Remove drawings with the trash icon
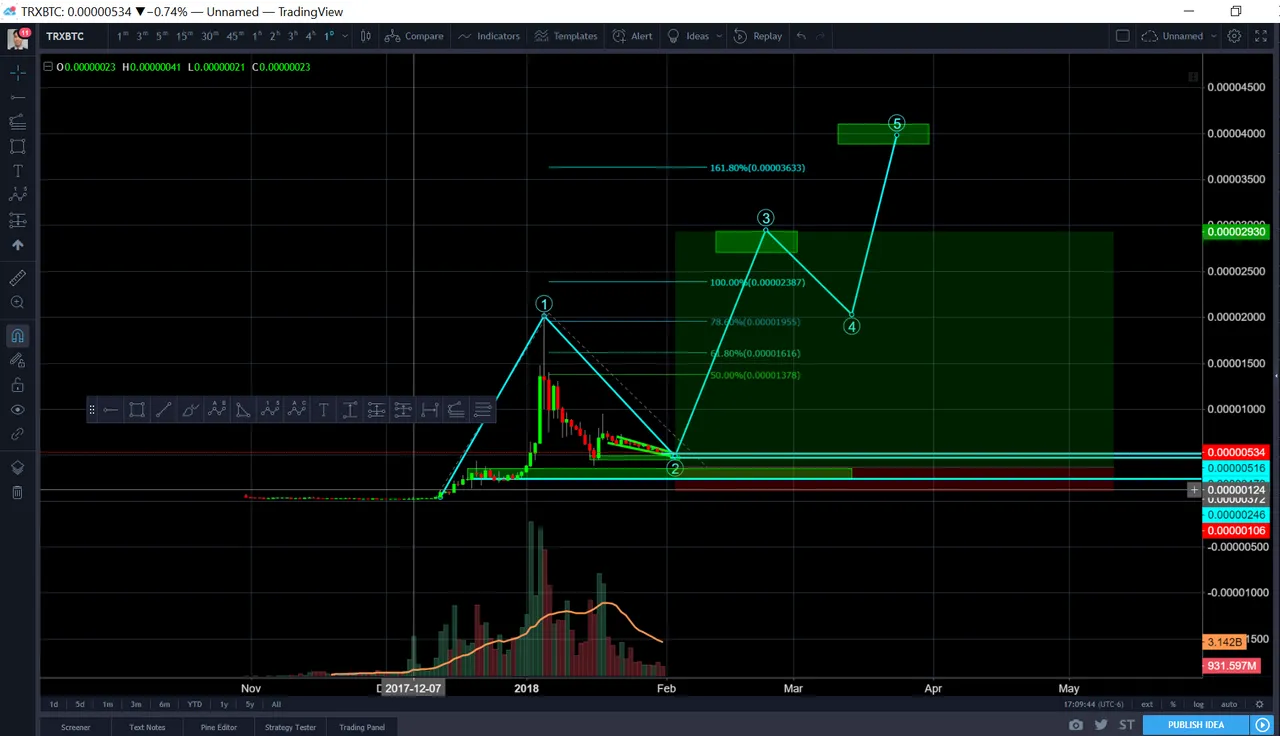 pyautogui.click(x=17, y=492)
